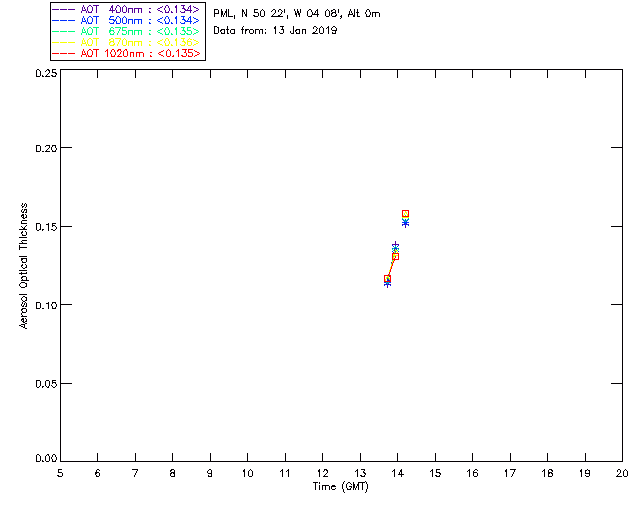Click the 0.25 y-axis label
640x512 pixels.
(46, 73)
